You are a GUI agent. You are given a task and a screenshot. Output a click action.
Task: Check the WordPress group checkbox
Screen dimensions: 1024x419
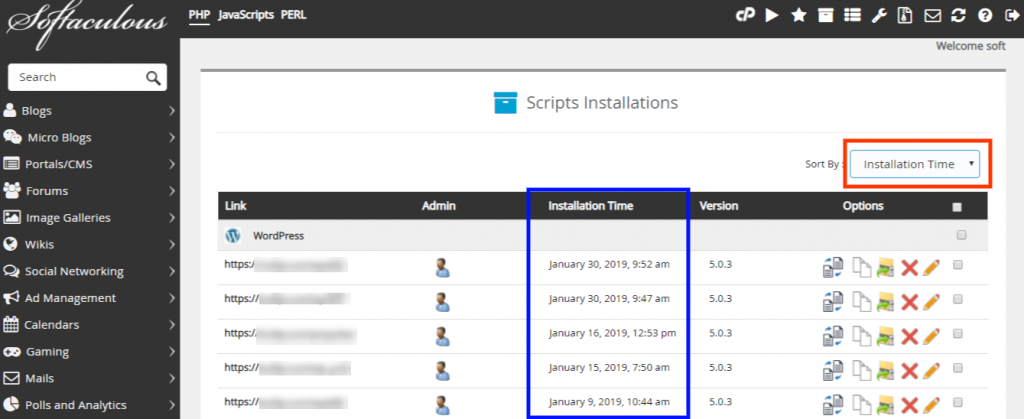961,235
